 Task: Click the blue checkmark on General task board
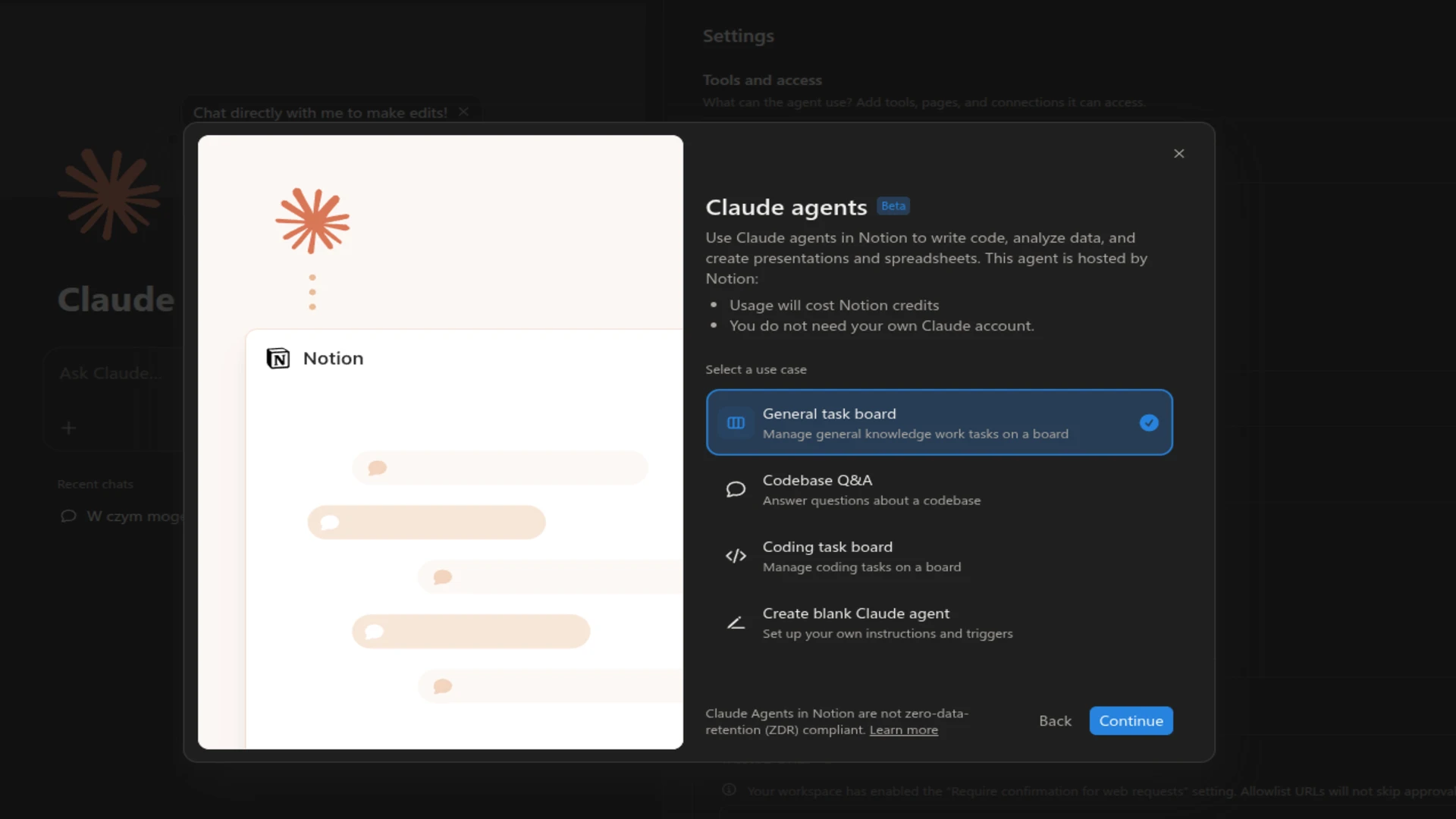pos(1149,422)
